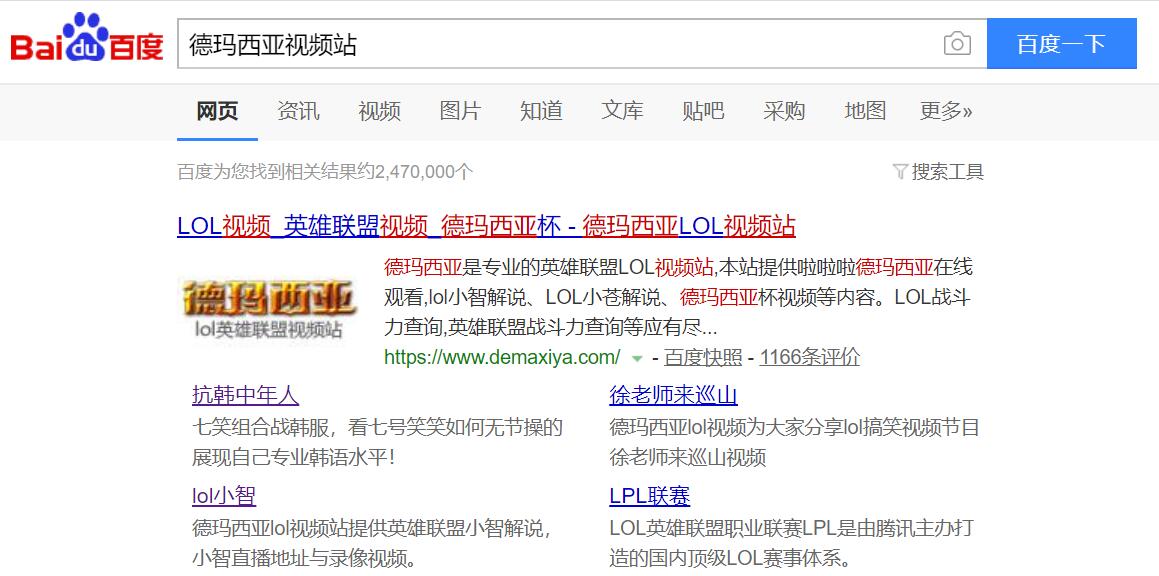Click the search tools filter icon
Image resolution: width=1159 pixels, height=576 pixels.
(900, 172)
